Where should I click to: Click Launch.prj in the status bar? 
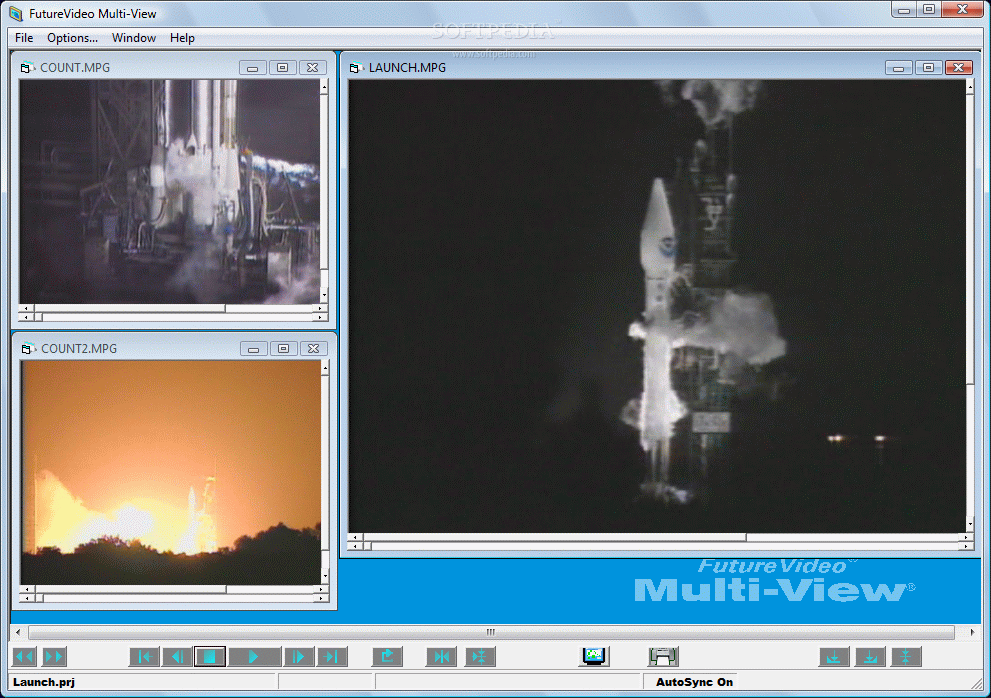coord(44,682)
